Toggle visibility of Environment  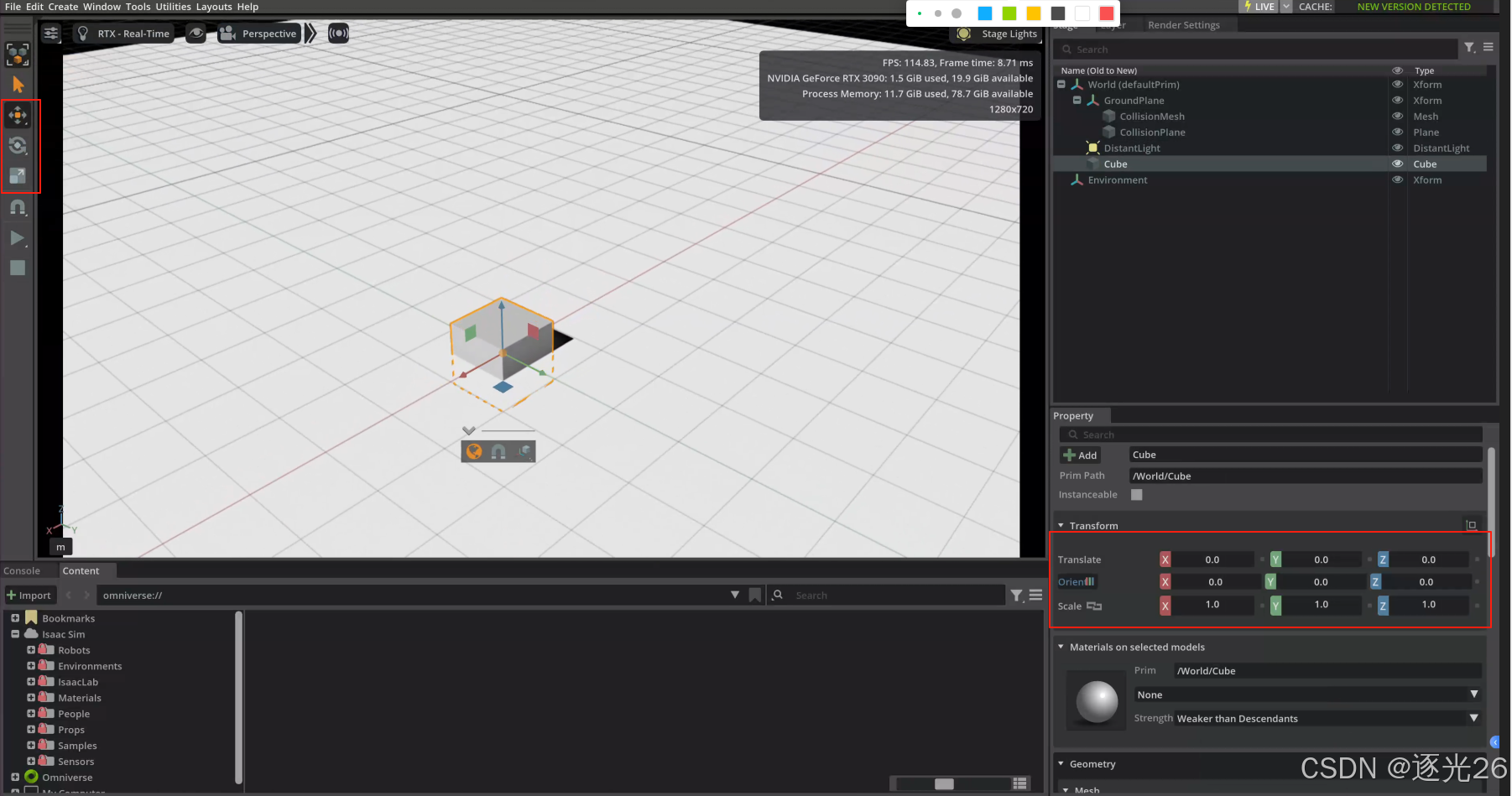pyautogui.click(x=1398, y=180)
